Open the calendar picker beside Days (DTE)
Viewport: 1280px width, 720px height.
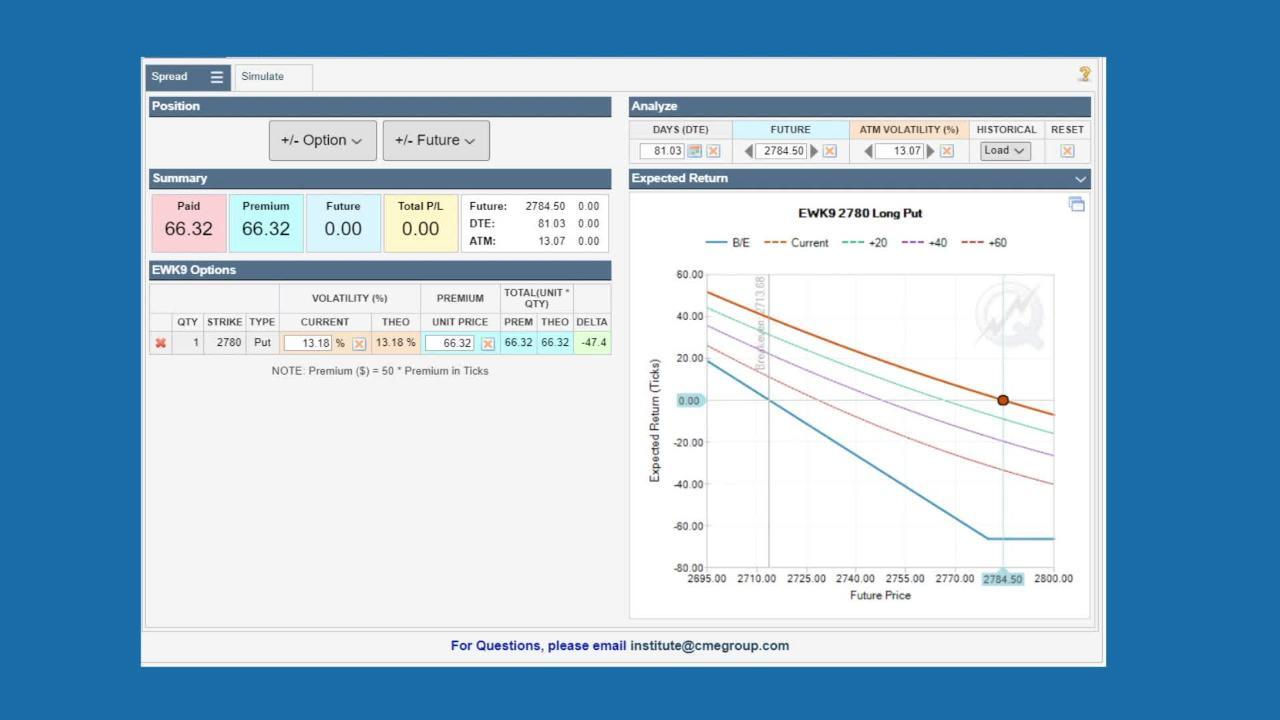tap(694, 151)
